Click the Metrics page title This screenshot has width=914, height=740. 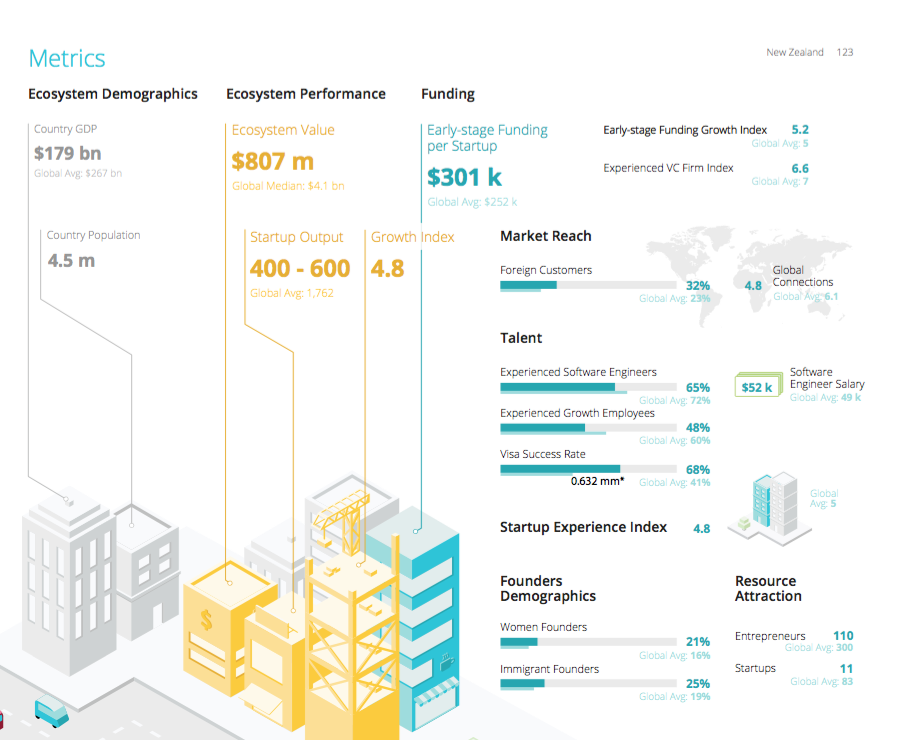tap(67, 58)
